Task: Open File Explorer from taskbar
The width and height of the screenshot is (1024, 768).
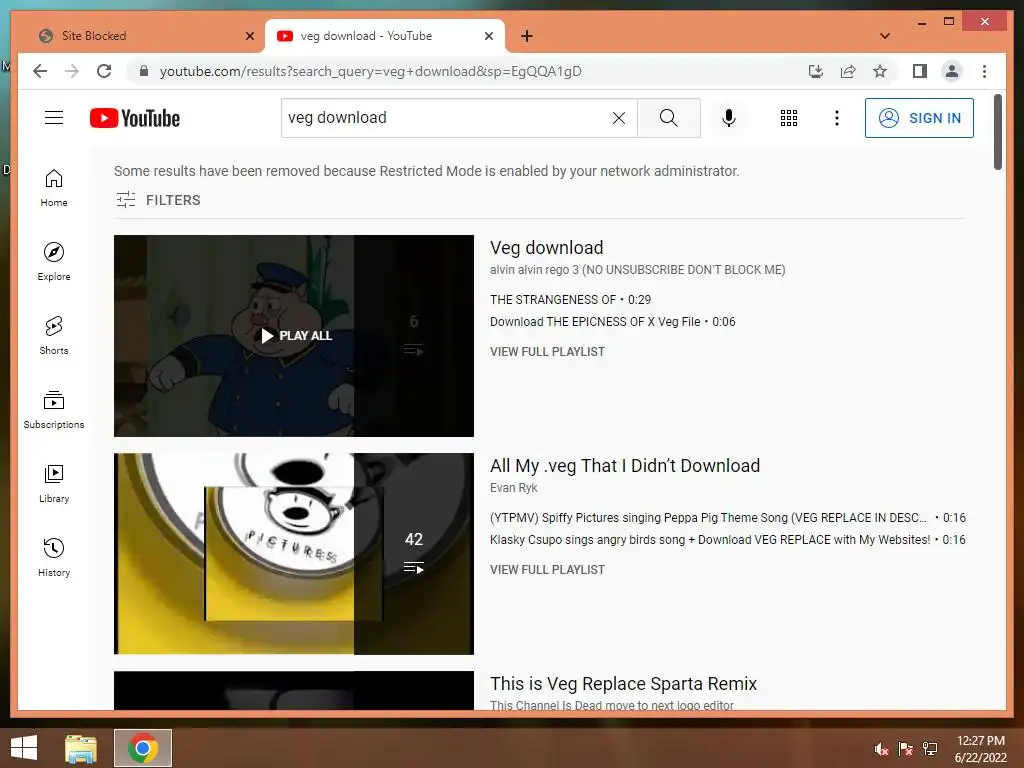Action: point(81,748)
